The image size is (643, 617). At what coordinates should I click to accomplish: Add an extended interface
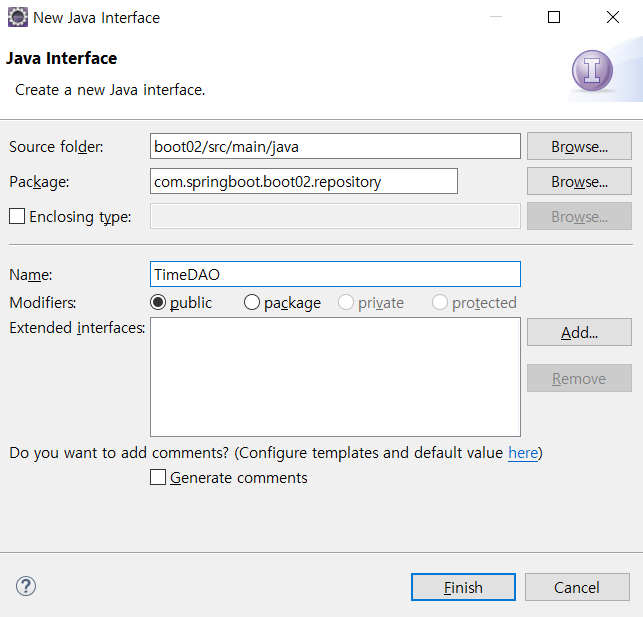click(579, 332)
